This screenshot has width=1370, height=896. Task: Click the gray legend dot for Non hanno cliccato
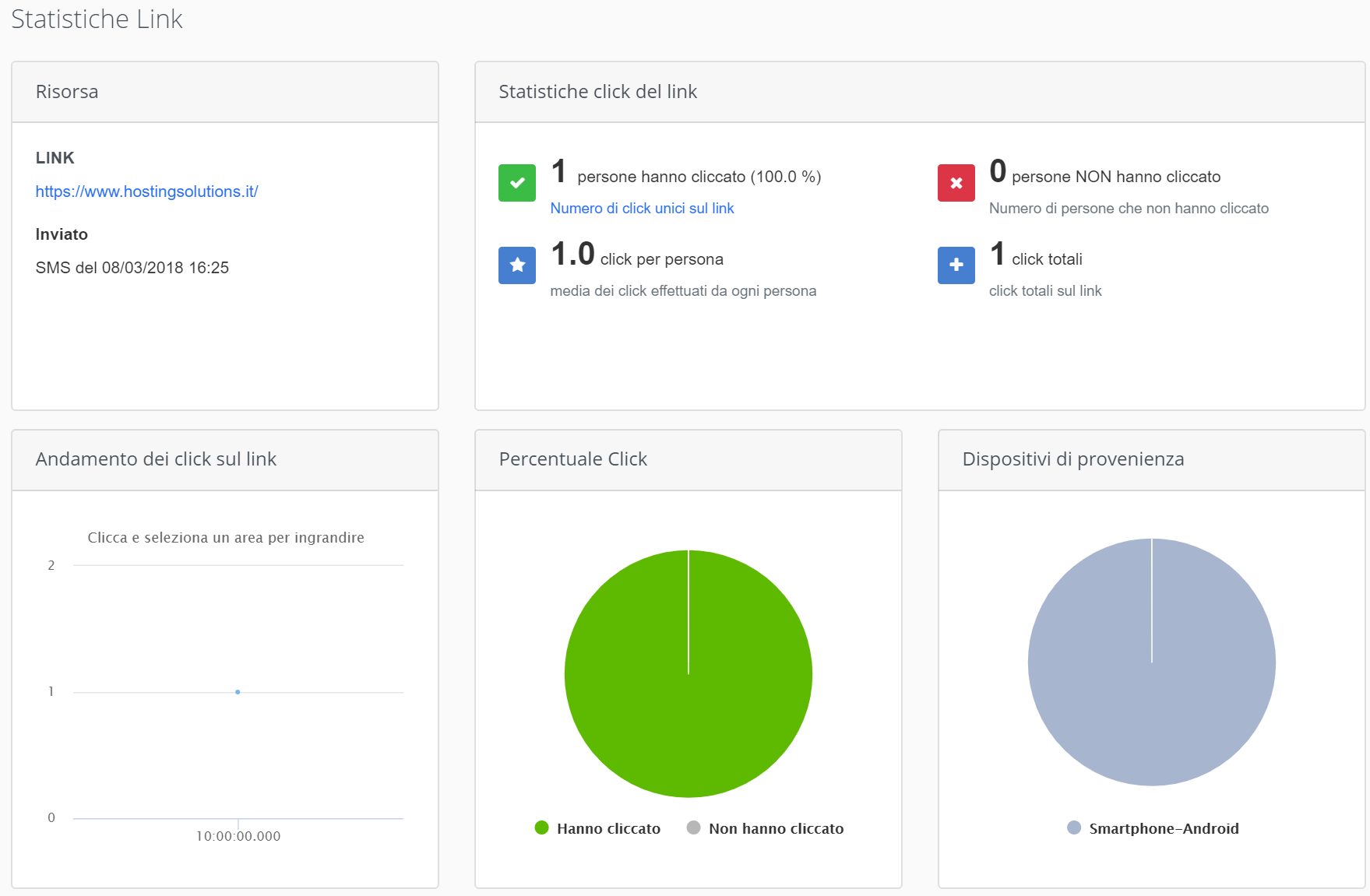click(693, 827)
